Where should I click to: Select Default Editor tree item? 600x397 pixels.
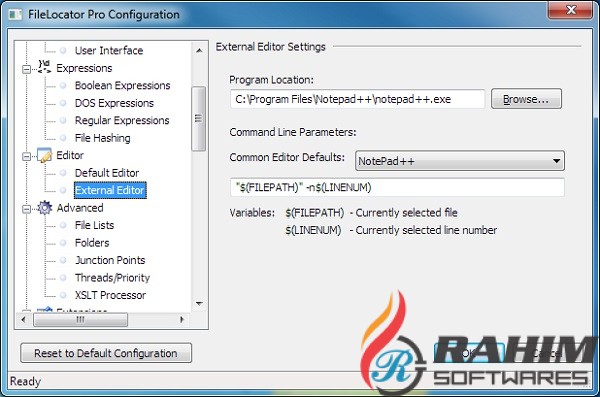point(107,173)
